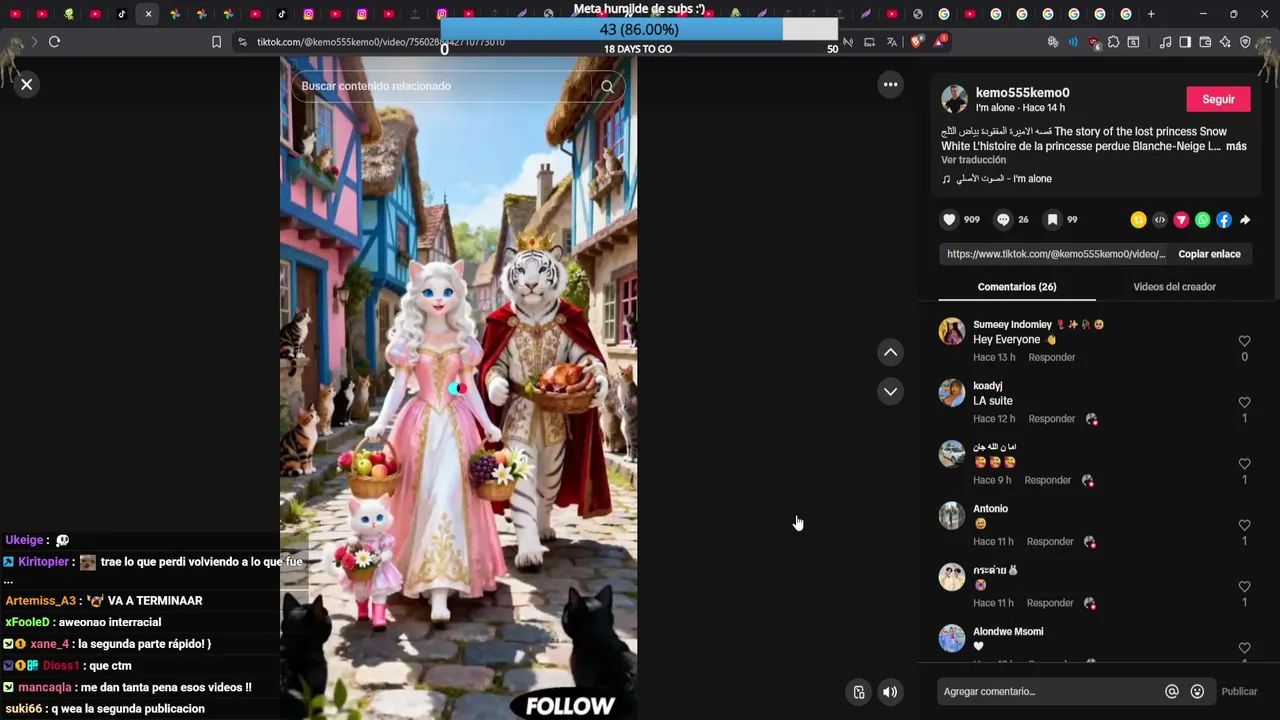Repost the video with the yellow repost icon

1138,220
